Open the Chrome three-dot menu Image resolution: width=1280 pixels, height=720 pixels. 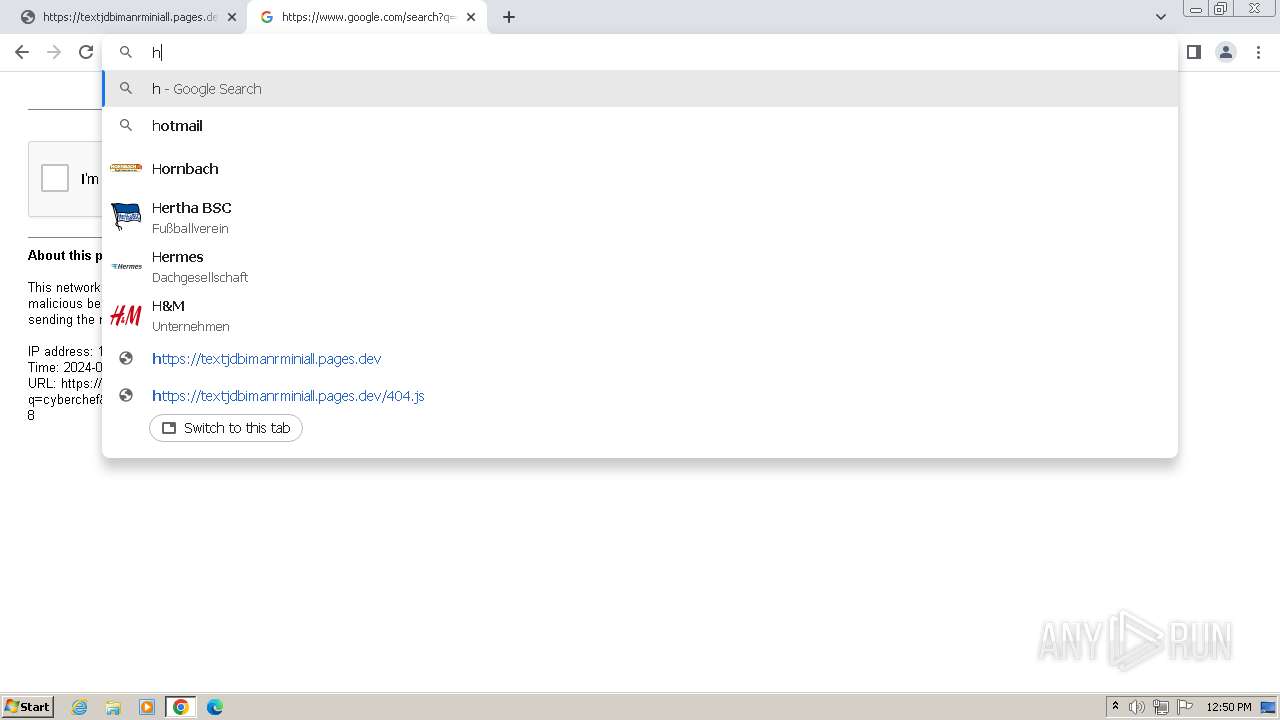coord(1259,52)
